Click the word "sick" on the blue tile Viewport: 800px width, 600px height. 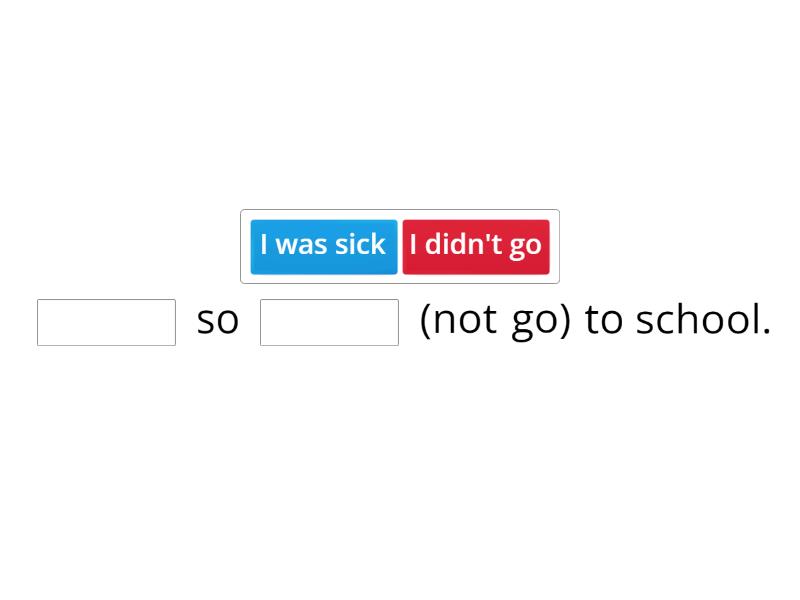pos(361,245)
